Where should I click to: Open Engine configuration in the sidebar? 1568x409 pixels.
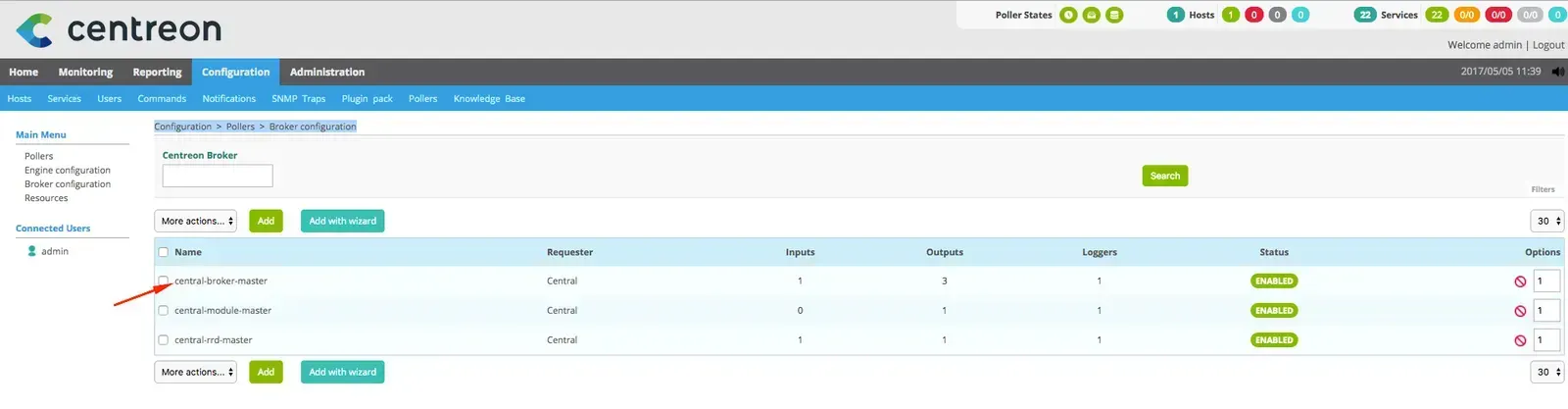point(68,170)
